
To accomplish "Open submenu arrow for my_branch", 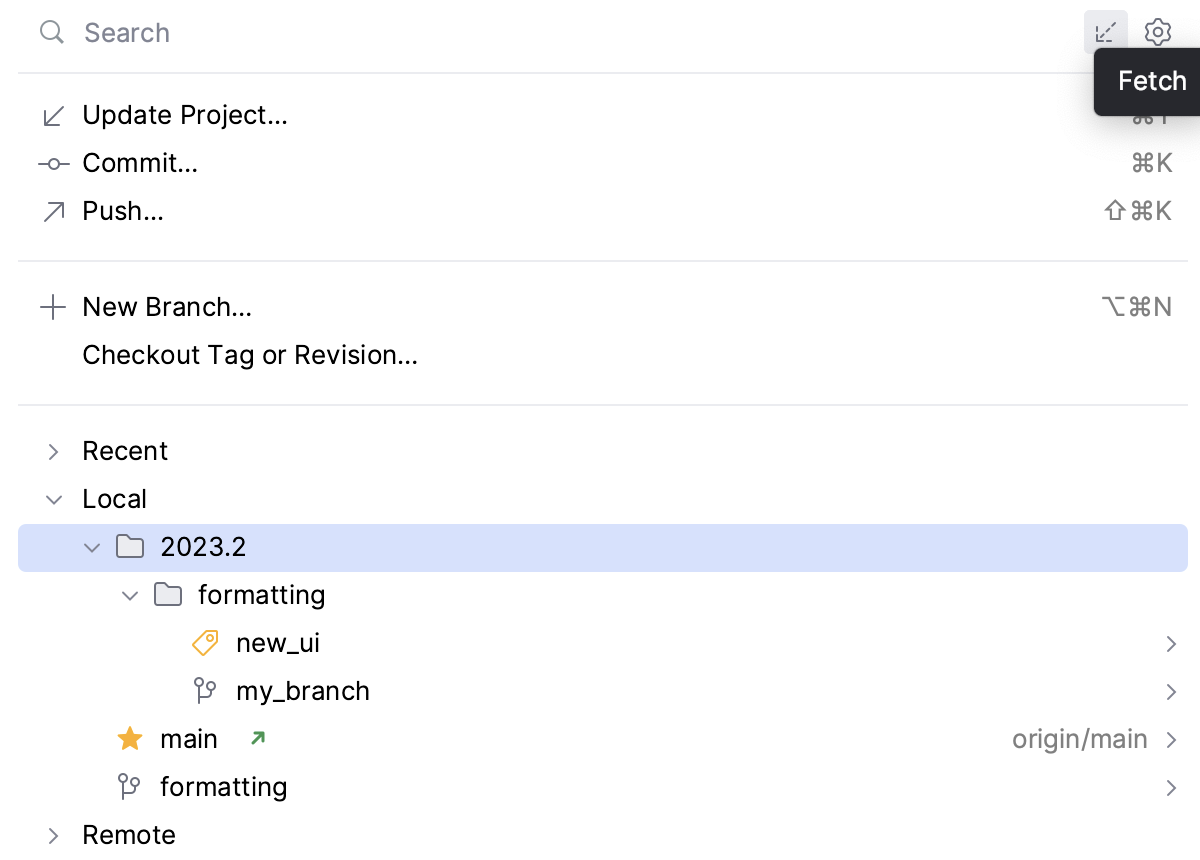I will 1170,691.
